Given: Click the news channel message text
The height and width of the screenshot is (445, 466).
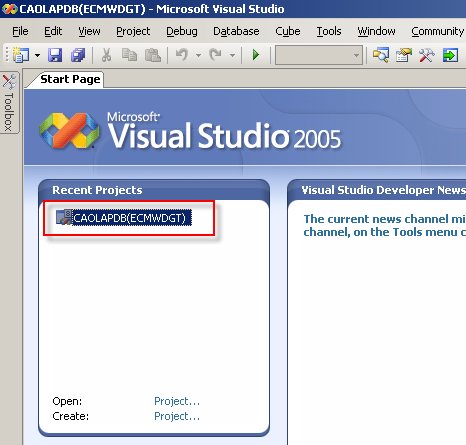Looking at the screenshot, I should pos(384,225).
